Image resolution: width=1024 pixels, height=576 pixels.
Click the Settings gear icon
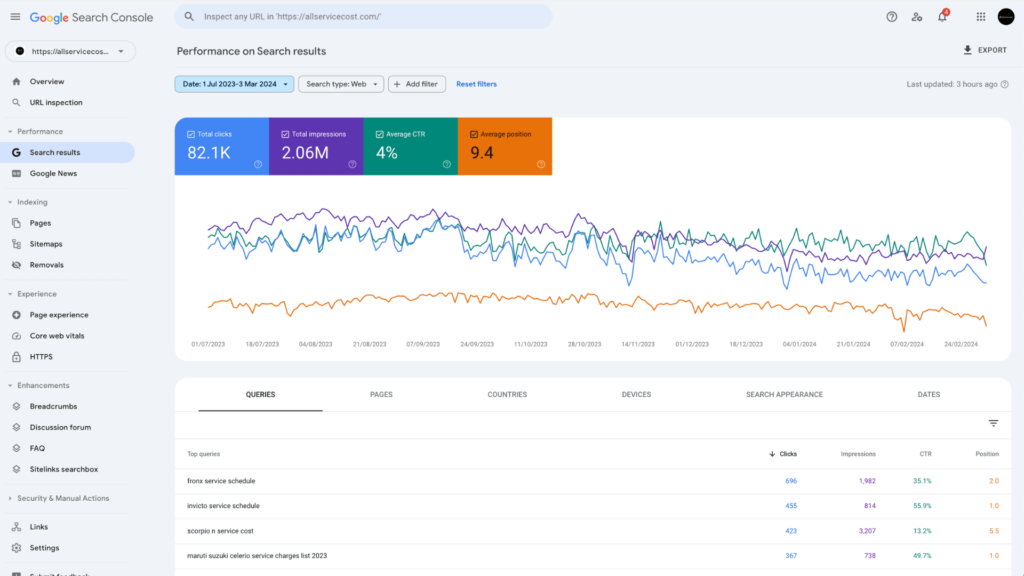pyautogui.click(x=16, y=548)
